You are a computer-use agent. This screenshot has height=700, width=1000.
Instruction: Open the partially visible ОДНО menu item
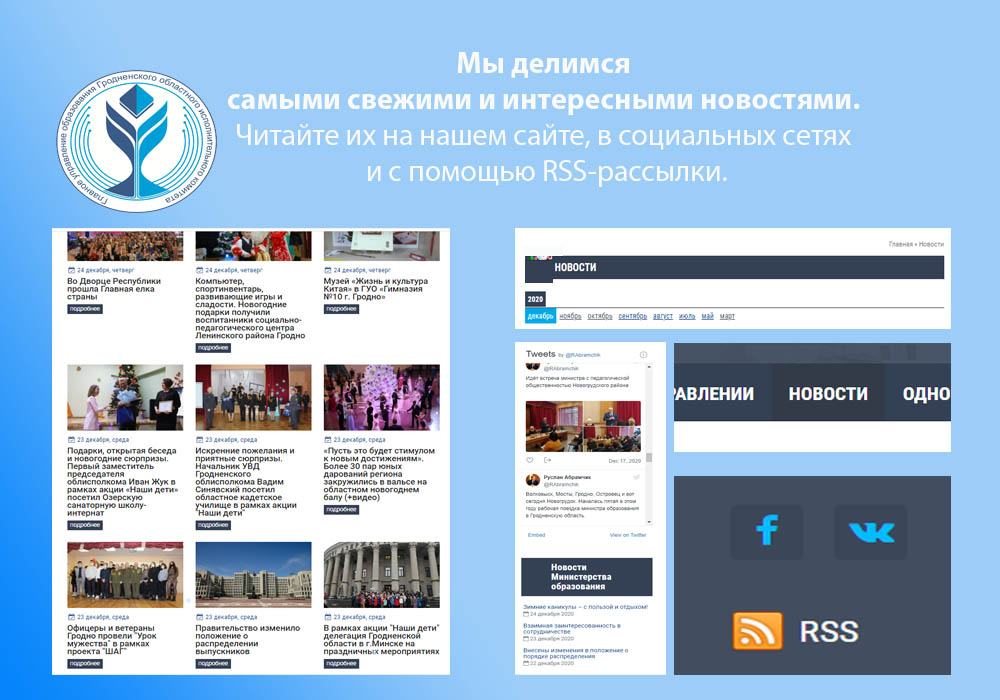point(926,394)
